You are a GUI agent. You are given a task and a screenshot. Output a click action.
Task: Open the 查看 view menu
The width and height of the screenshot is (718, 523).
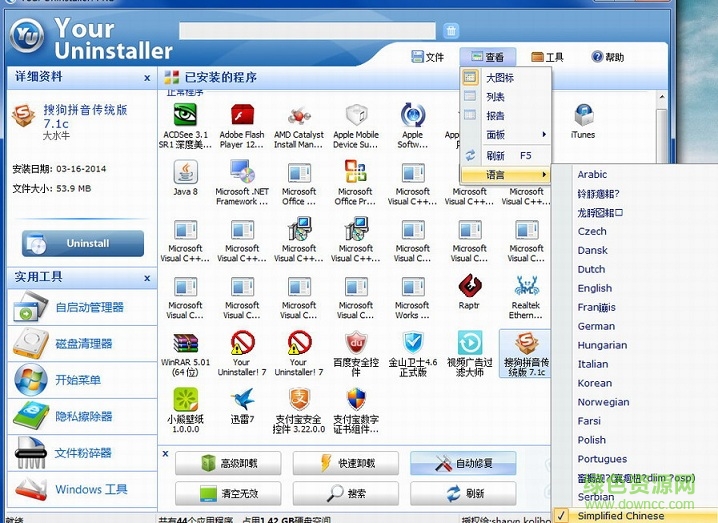tap(488, 57)
